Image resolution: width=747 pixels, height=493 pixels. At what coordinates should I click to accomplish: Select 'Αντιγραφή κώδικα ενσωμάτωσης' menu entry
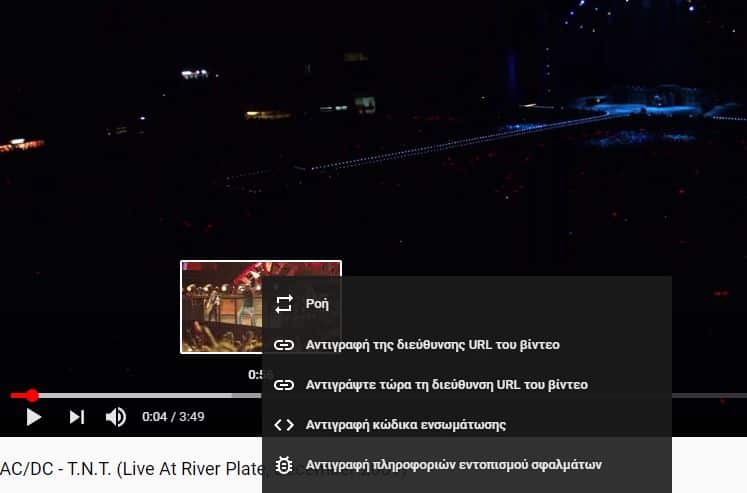coord(467,424)
